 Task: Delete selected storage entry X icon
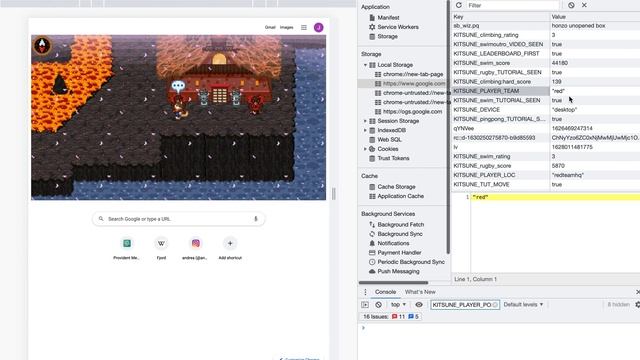pyautogui.click(x=584, y=5)
